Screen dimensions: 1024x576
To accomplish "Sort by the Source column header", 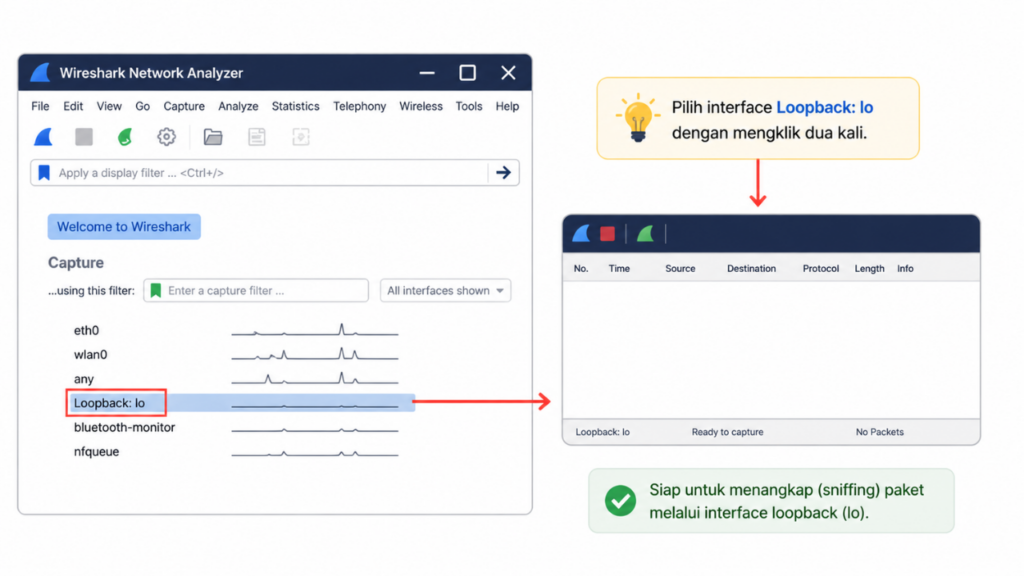I will point(680,268).
